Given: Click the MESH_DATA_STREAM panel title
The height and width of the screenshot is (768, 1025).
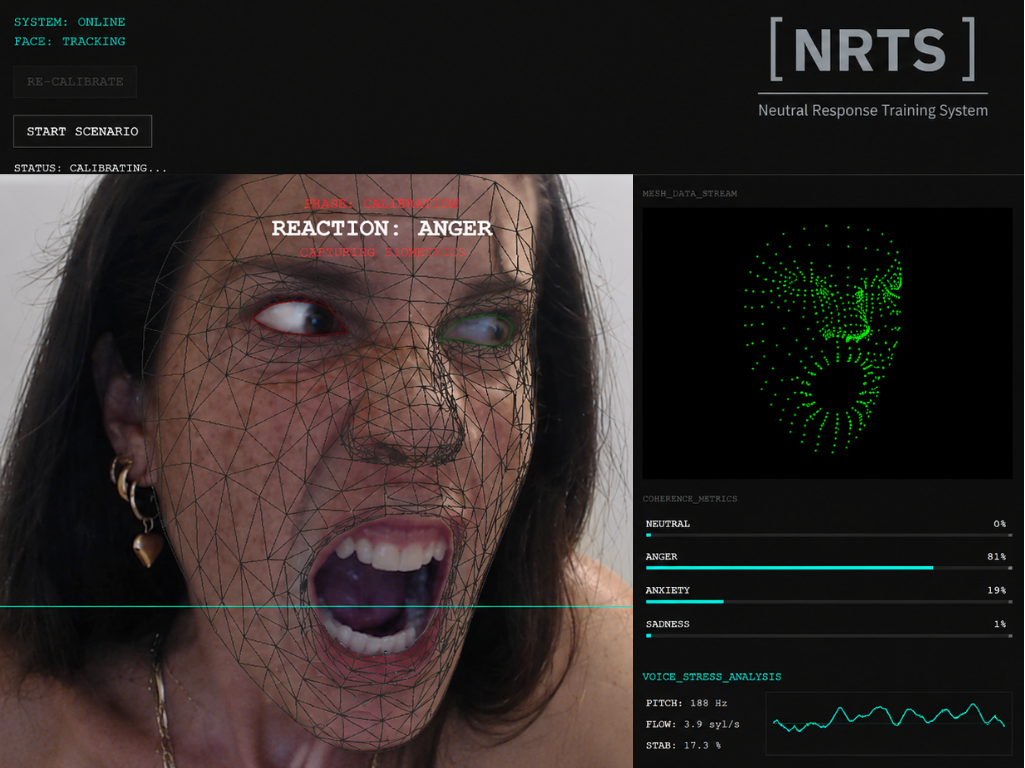Looking at the screenshot, I should click(690, 193).
